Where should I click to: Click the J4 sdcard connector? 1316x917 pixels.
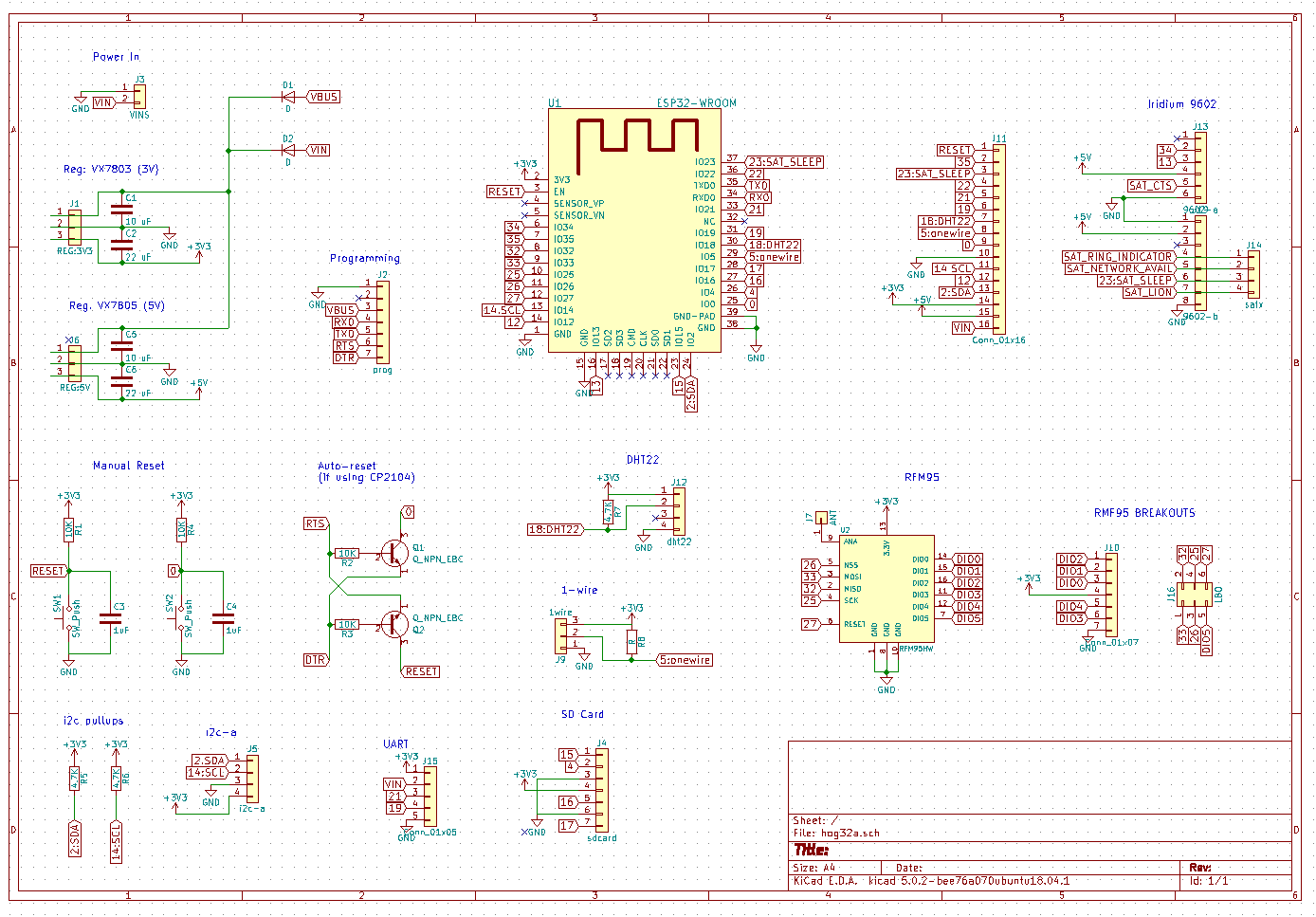(602, 791)
